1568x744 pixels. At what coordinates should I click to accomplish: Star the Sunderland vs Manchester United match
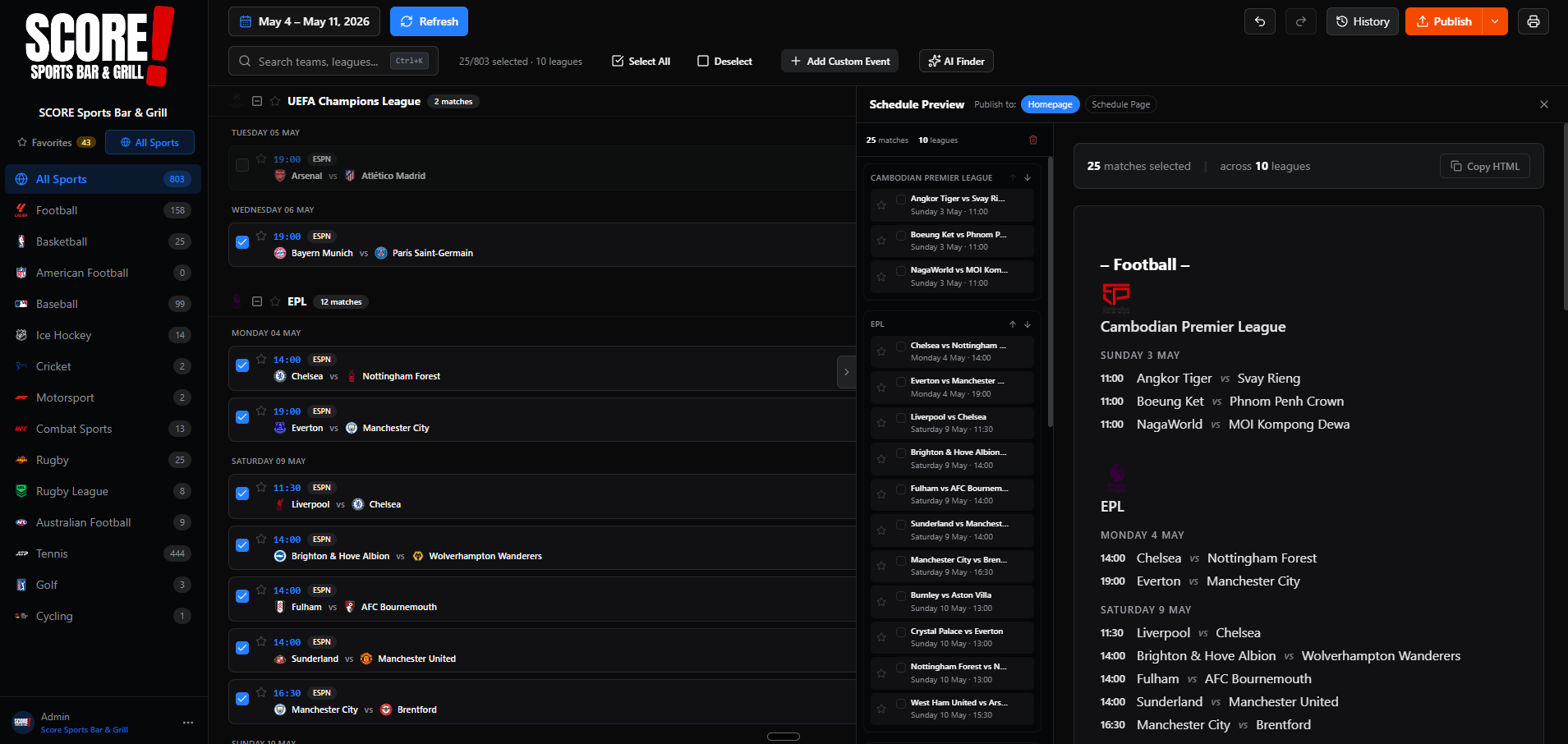click(x=261, y=641)
